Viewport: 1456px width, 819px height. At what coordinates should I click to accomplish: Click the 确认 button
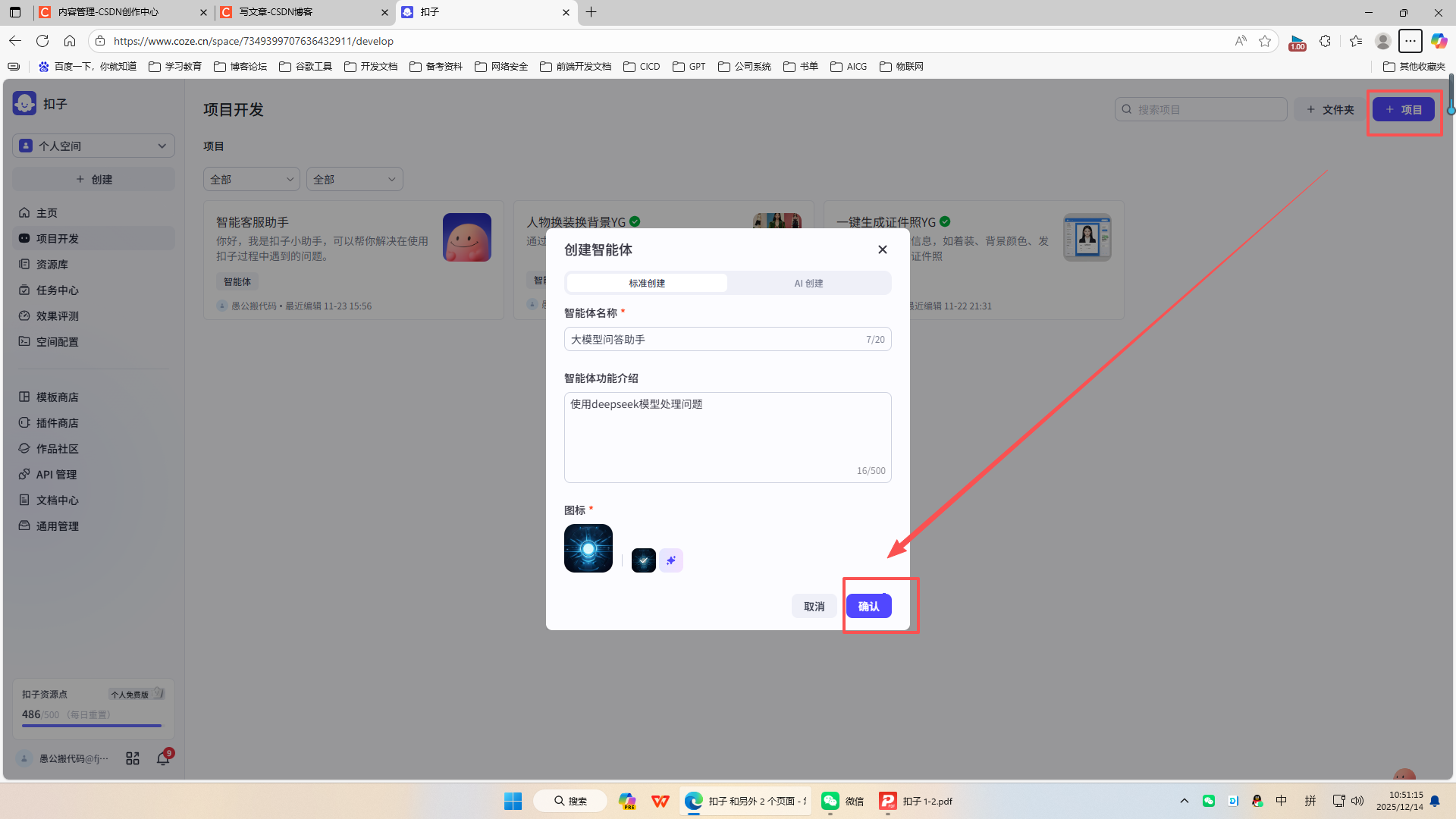coord(868,606)
